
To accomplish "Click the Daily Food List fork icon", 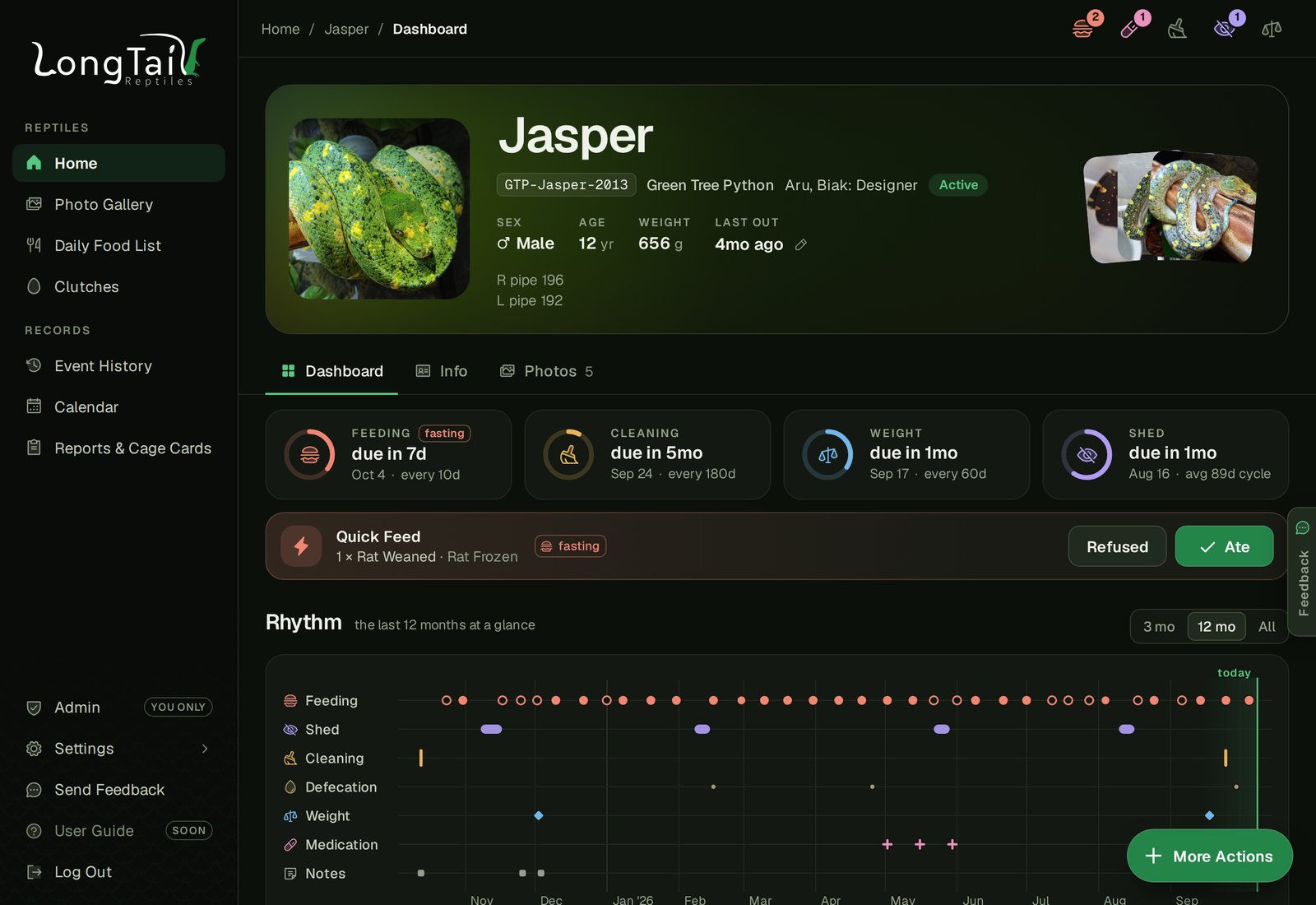I will coord(34,245).
